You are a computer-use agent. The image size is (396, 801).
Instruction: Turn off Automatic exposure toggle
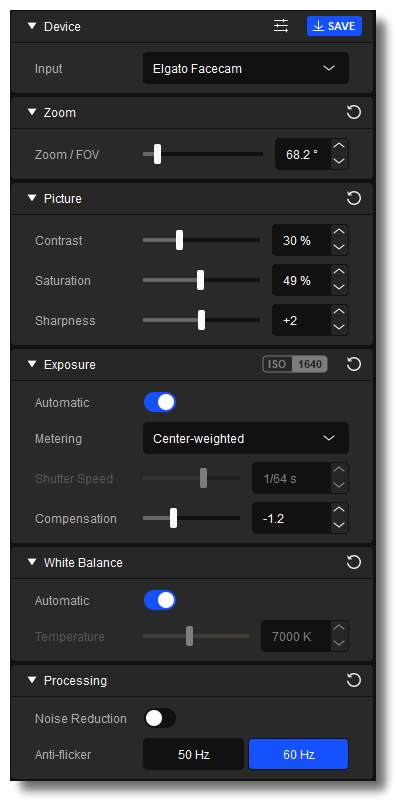pyautogui.click(x=160, y=403)
